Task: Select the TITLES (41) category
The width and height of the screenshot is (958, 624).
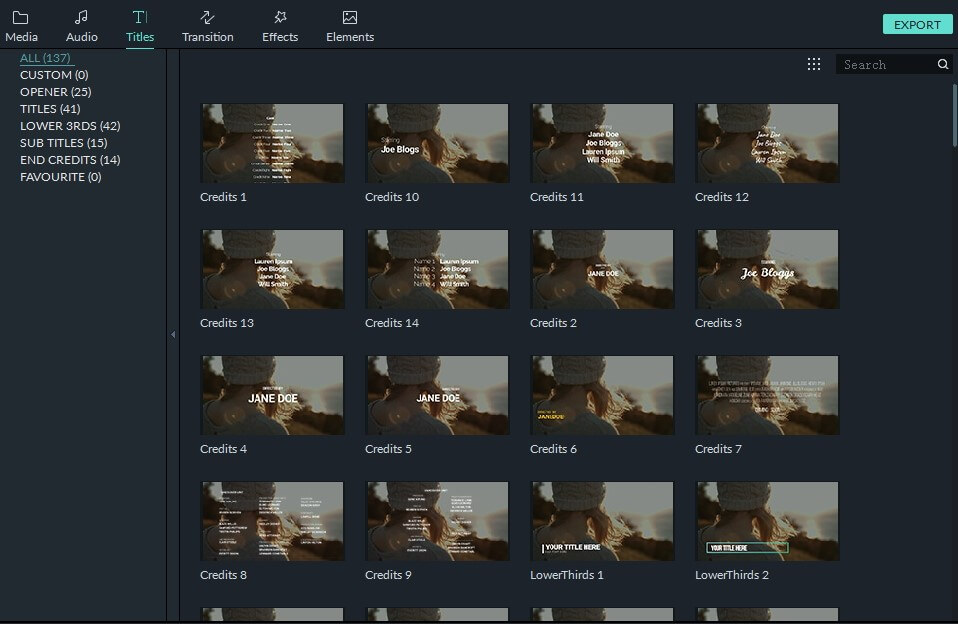Action: pos(50,109)
